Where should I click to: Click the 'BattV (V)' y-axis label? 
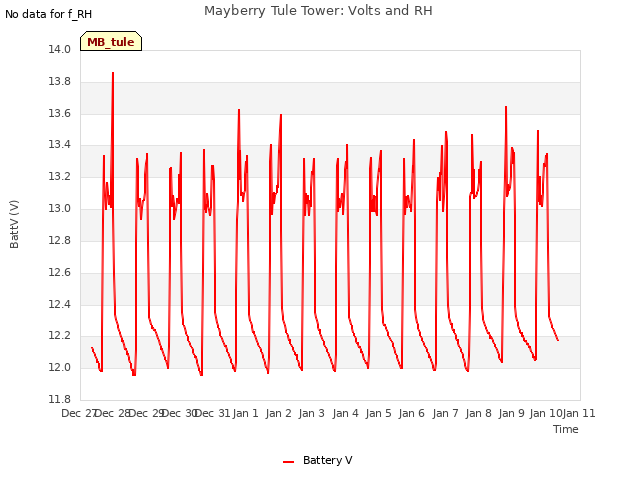click(x=14, y=224)
